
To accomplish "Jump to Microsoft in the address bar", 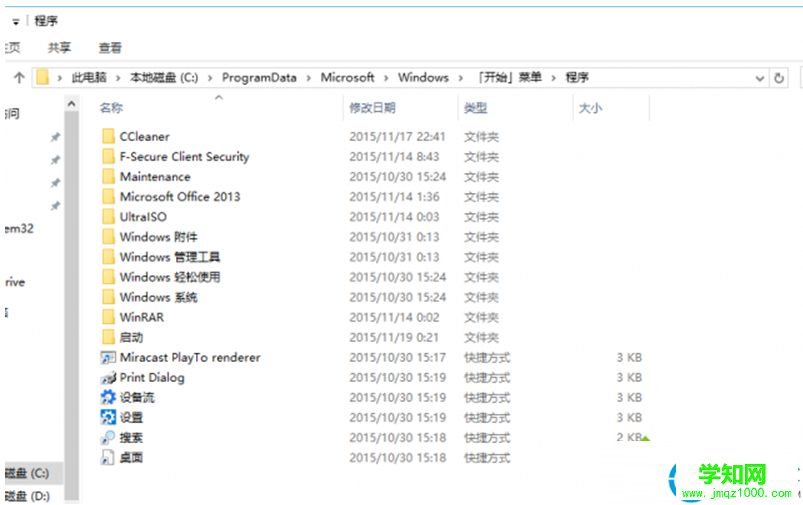I will coord(347,77).
